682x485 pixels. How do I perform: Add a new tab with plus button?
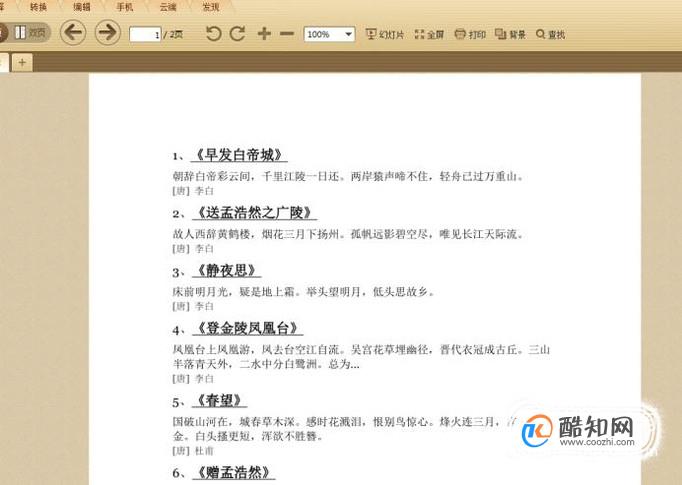point(22,63)
